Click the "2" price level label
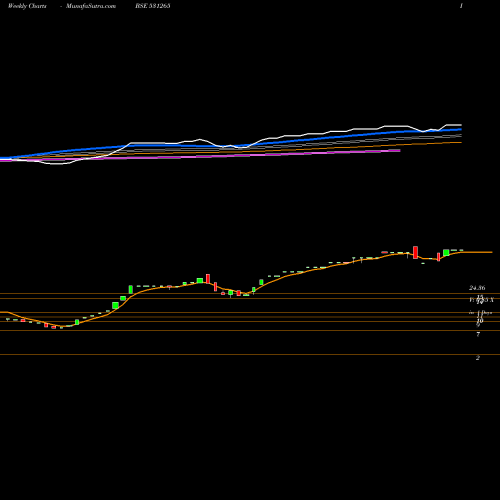The height and width of the screenshot is (500, 500). [478, 358]
